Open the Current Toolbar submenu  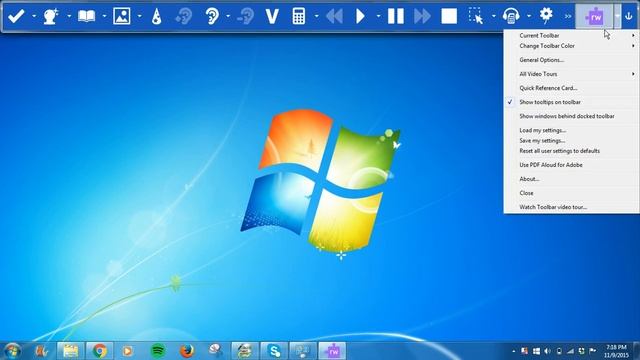[x=571, y=36]
